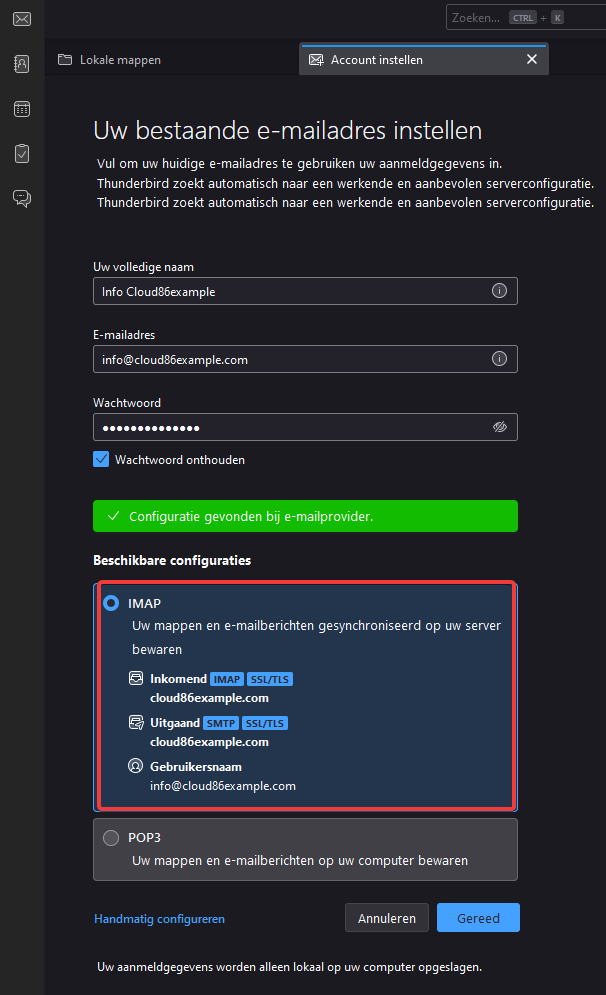The width and height of the screenshot is (606, 995).
Task: Click the E-mailadres input field
Action: [305, 359]
